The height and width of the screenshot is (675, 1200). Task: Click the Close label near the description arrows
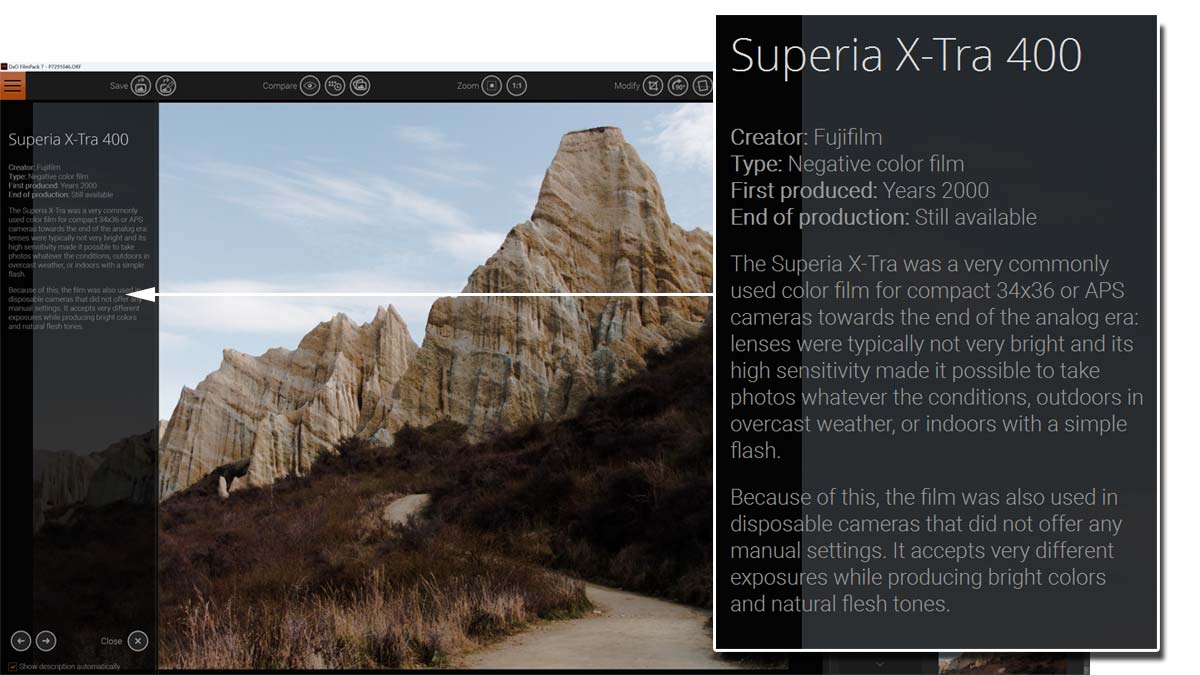[110, 641]
